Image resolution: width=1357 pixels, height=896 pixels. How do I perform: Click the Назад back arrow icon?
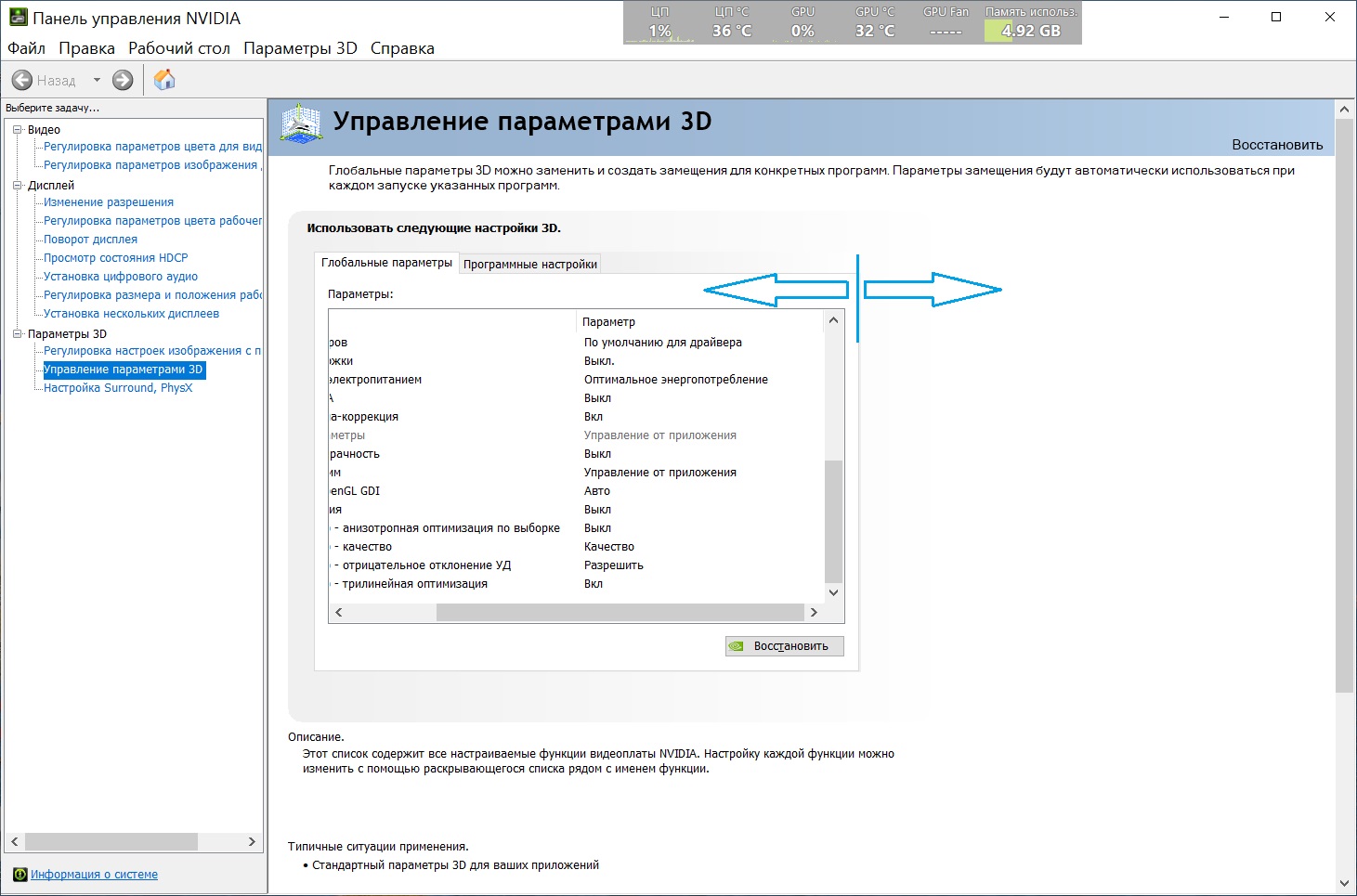22,81
